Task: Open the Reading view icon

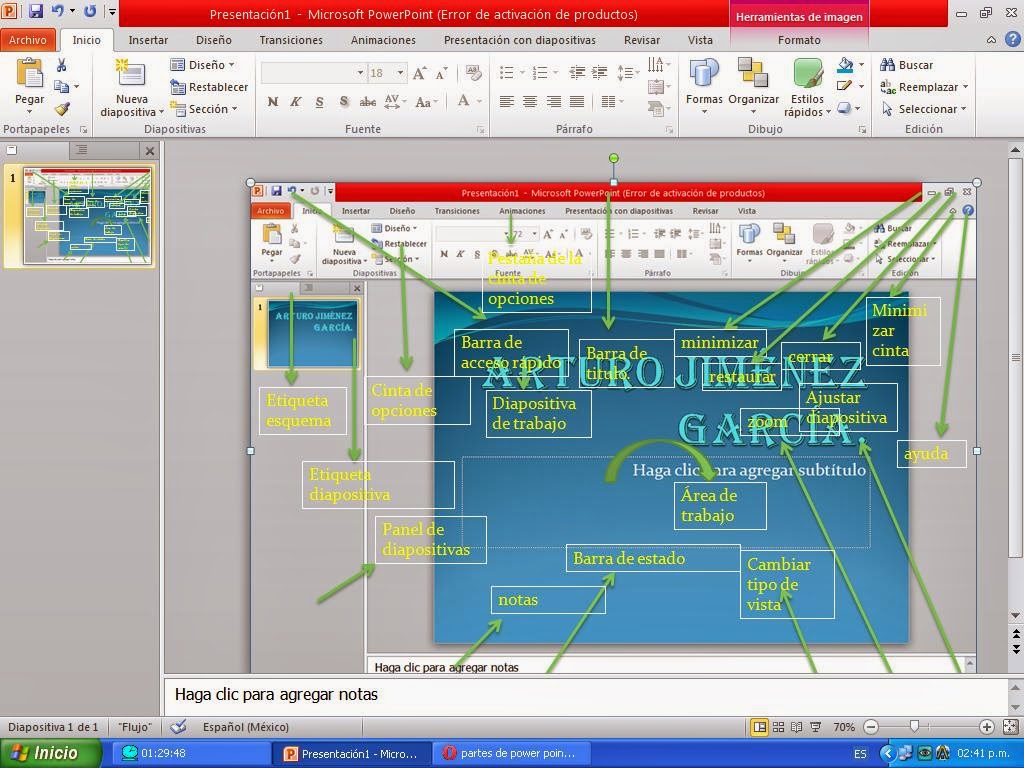Action: pyautogui.click(x=797, y=727)
